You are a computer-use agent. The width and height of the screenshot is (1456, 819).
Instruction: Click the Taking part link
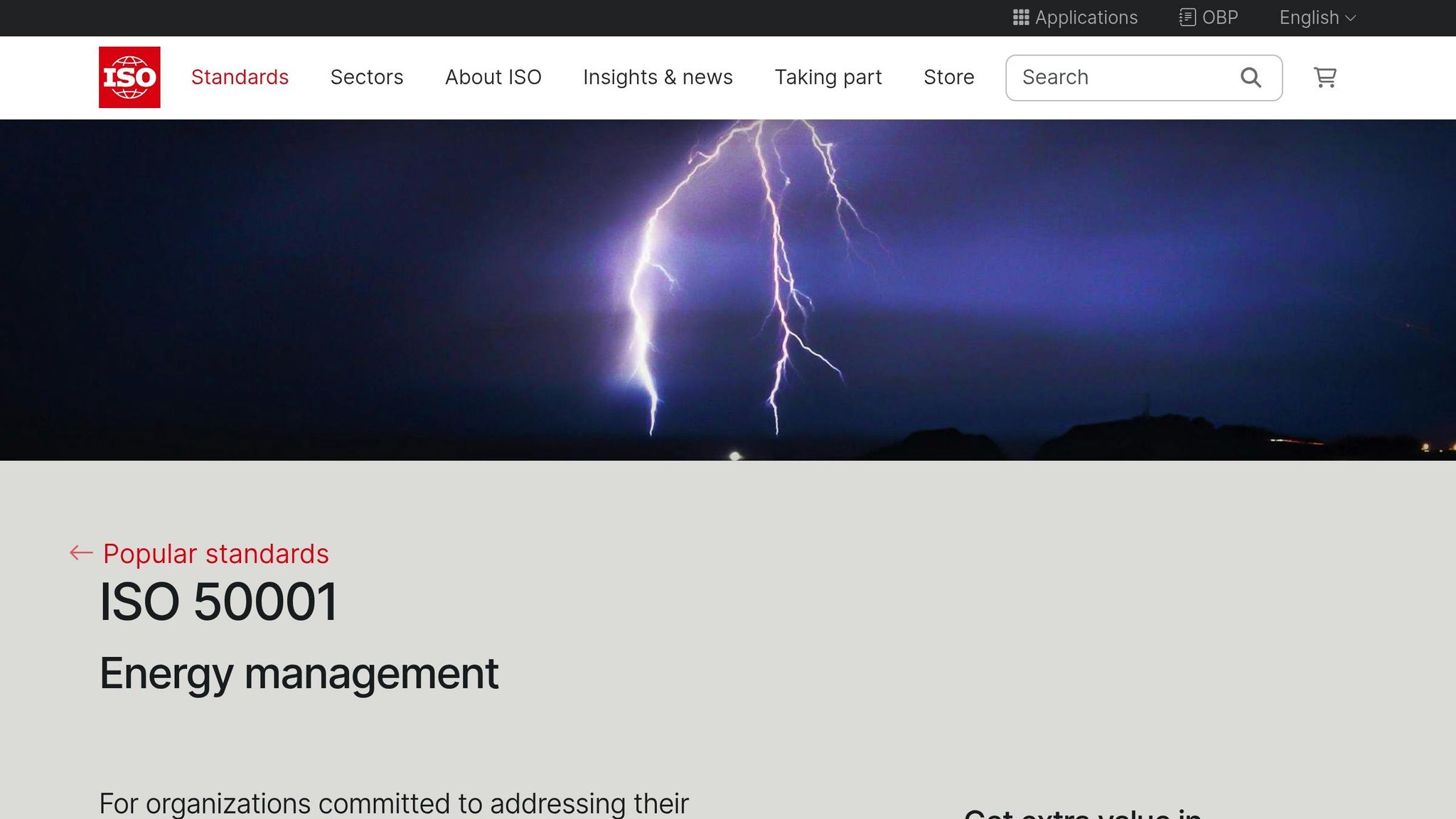(828, 77)
